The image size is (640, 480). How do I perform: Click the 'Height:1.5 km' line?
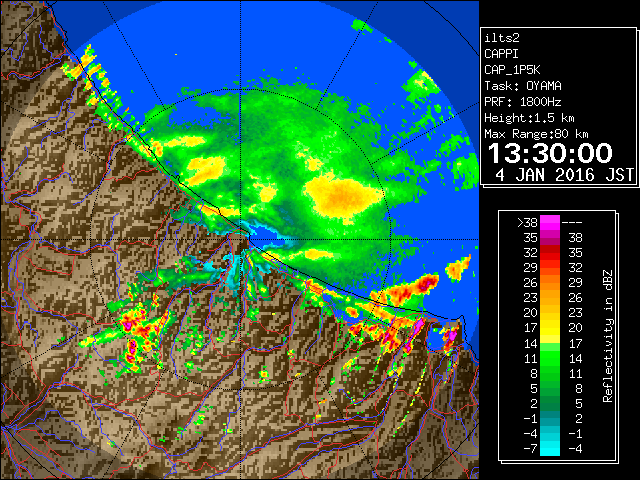coord(529,118)
